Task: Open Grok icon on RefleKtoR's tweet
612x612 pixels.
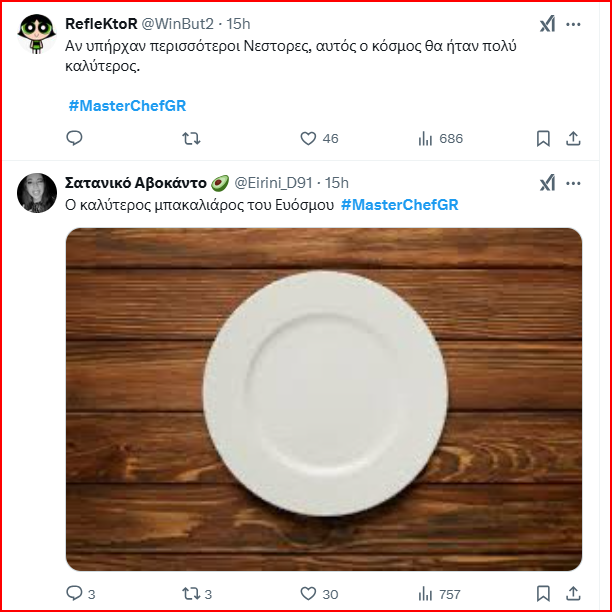Action: [x=547, y=24]
